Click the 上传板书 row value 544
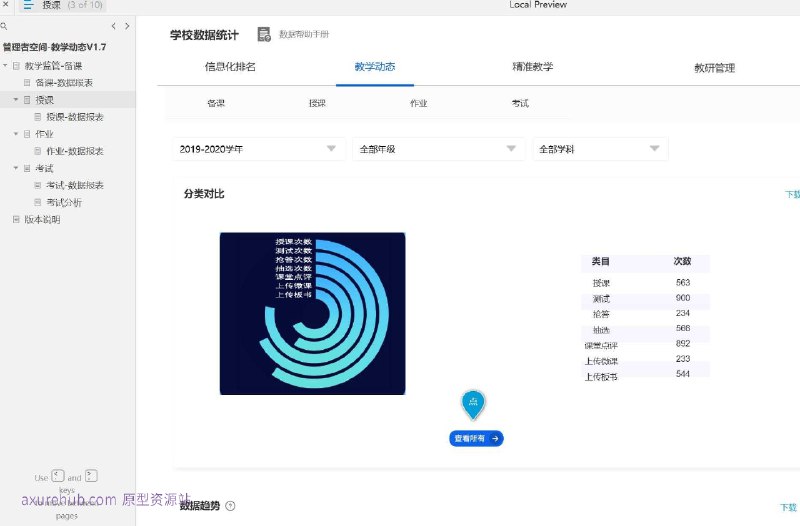Screen dimensions: 800x526 683,374
